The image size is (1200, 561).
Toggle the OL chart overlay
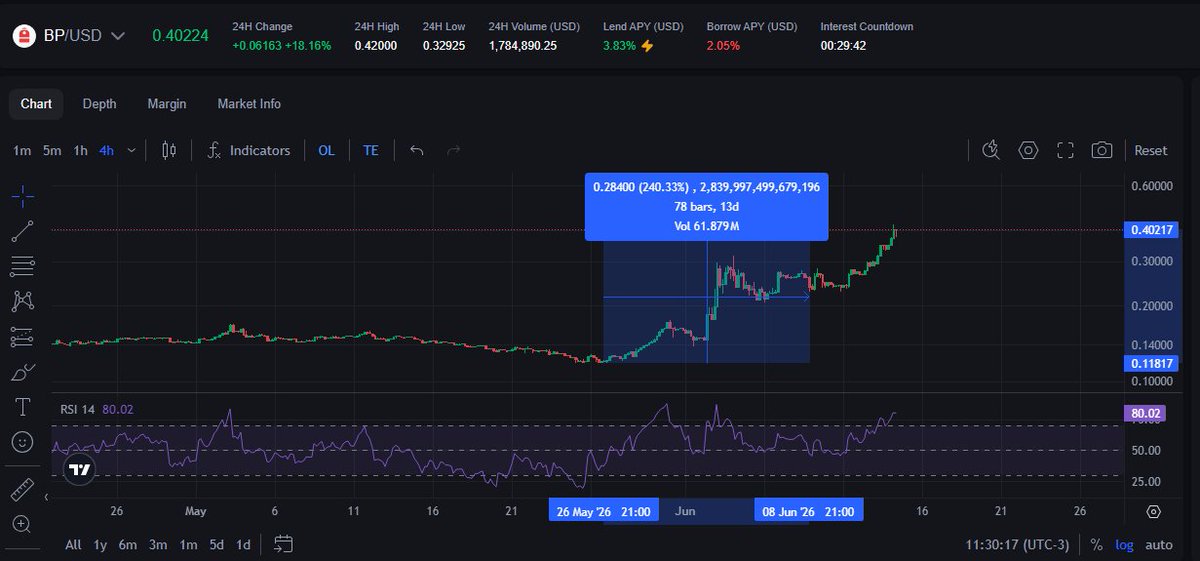[326, 150]
